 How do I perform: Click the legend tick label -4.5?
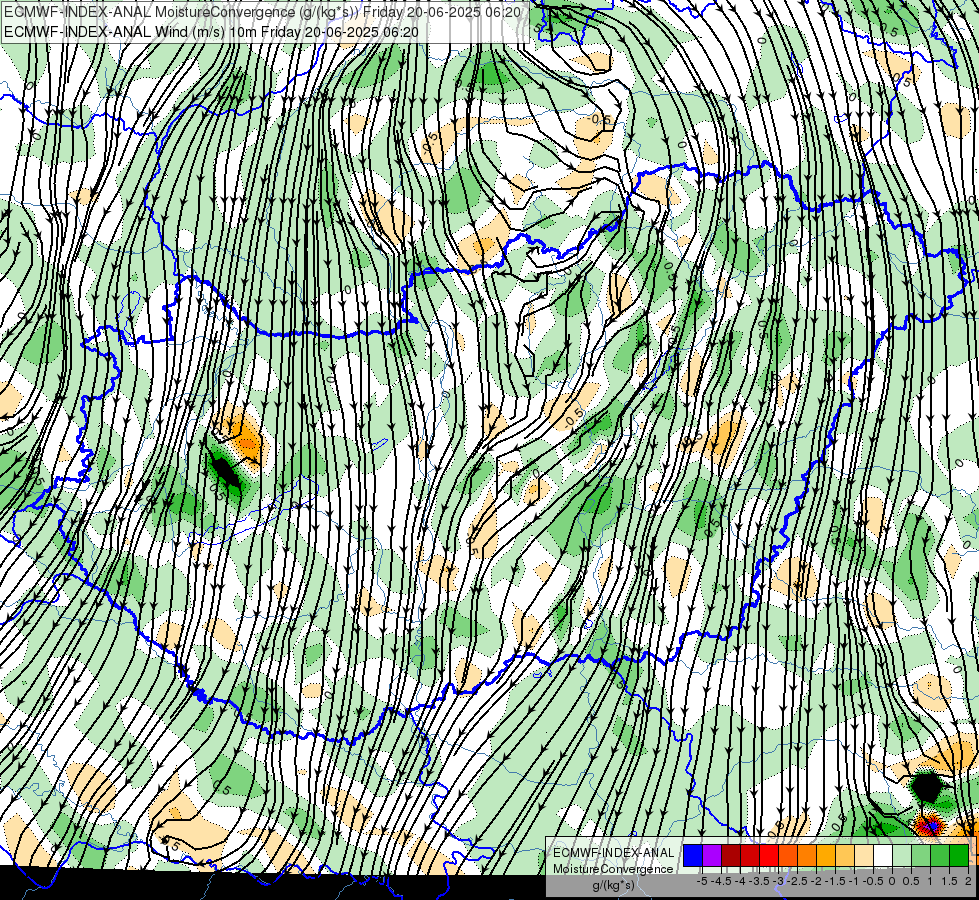tap(721, 881)
